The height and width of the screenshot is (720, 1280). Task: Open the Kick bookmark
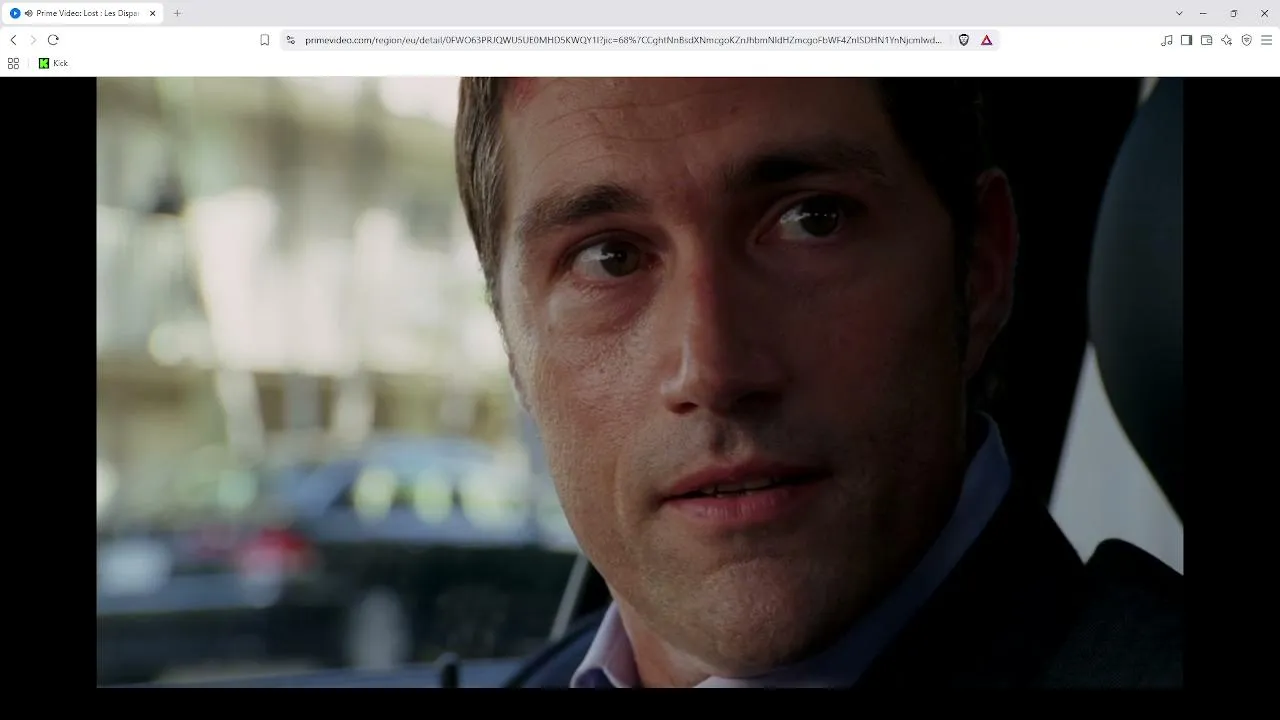(x=54, y=63)
